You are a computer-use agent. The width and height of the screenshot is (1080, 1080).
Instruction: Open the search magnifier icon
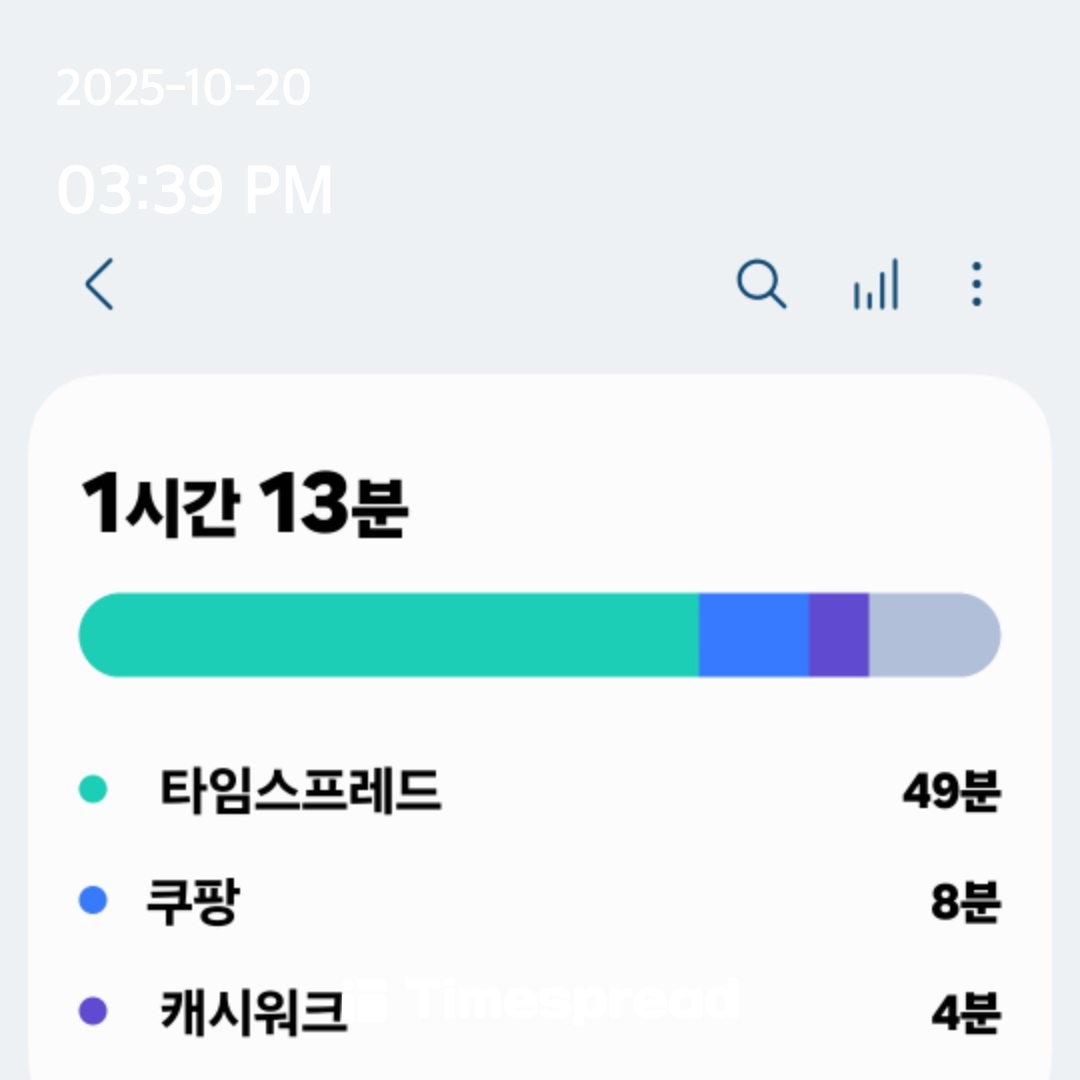click(761, 285)
